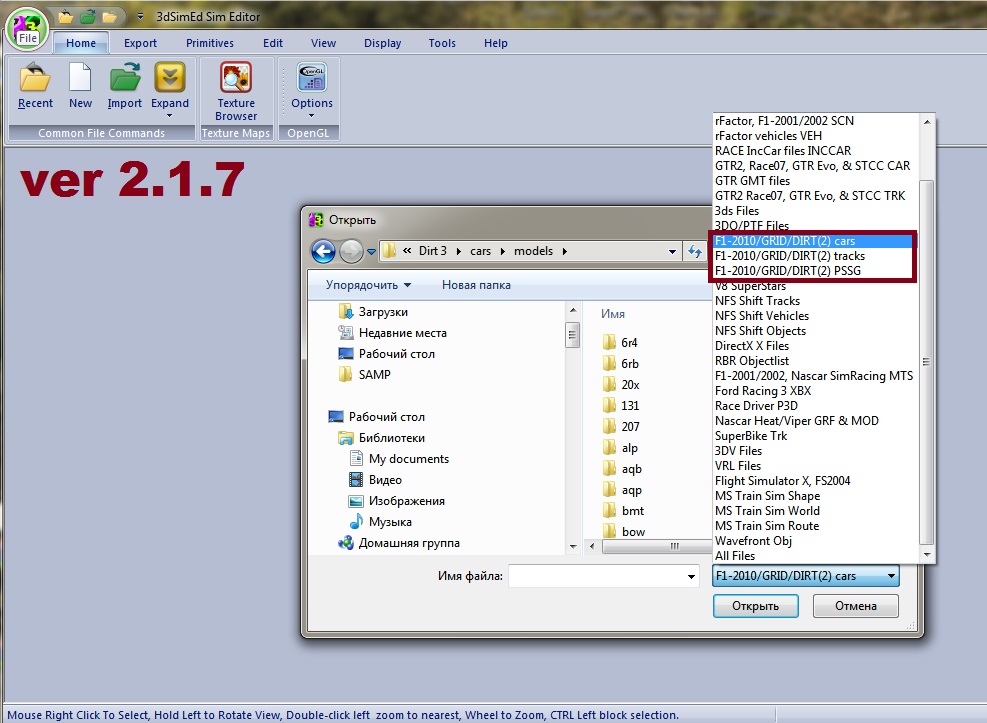
Task: Expand the models breadcrumb arrow
Action: click(x=565, y=251)
